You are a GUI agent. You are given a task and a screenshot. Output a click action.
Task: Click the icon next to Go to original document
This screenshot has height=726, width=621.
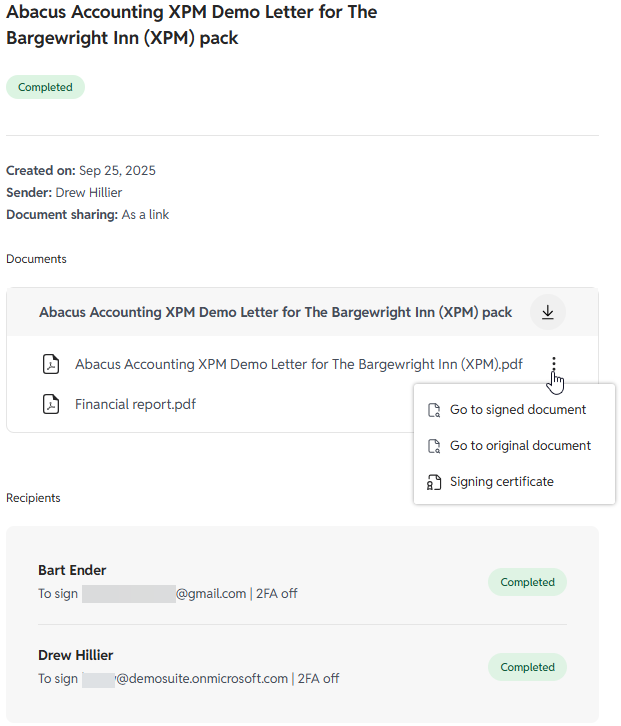coord(434,446)
